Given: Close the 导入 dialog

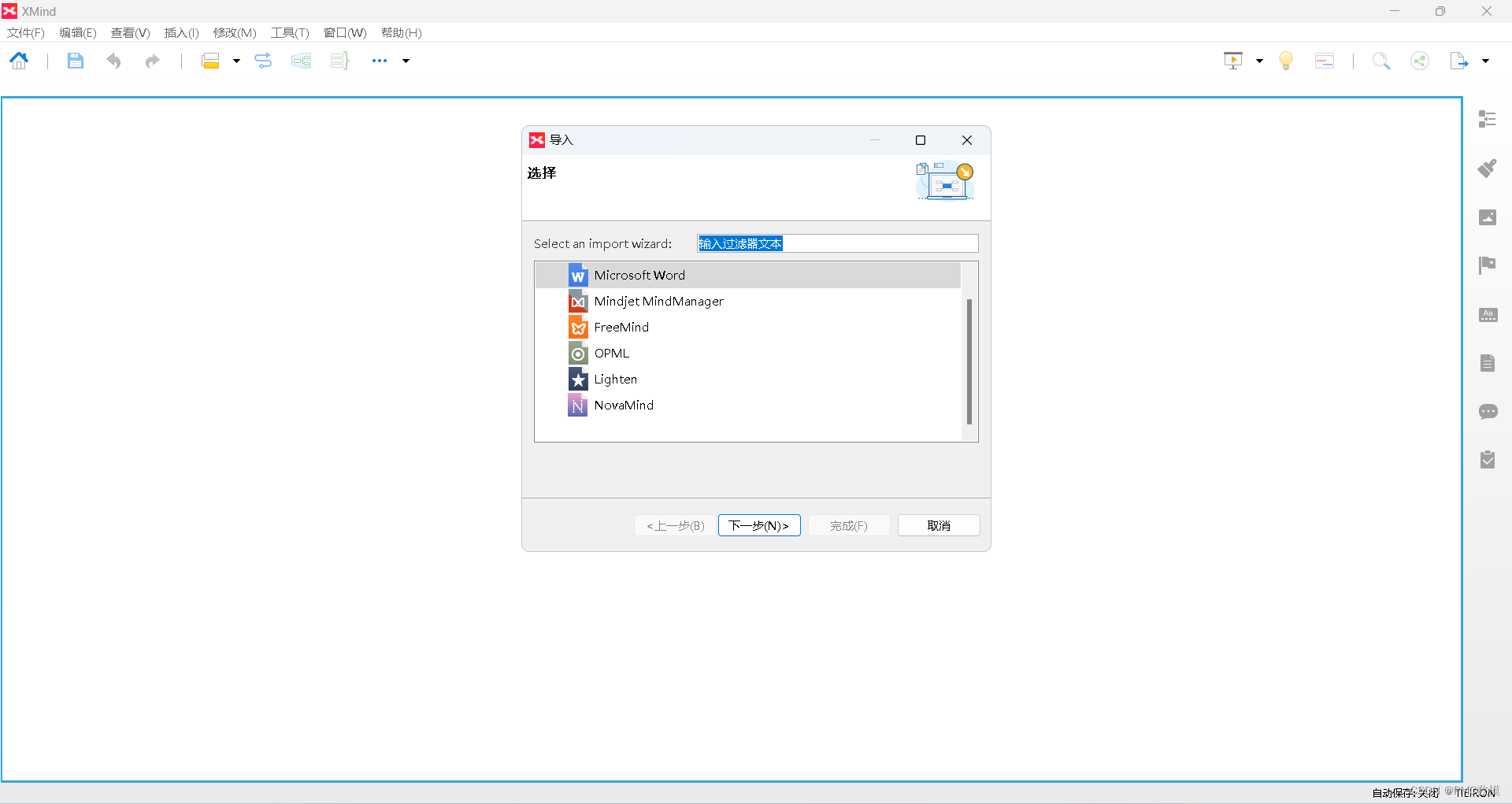Looking at the screenshot, I should [967, 140].
